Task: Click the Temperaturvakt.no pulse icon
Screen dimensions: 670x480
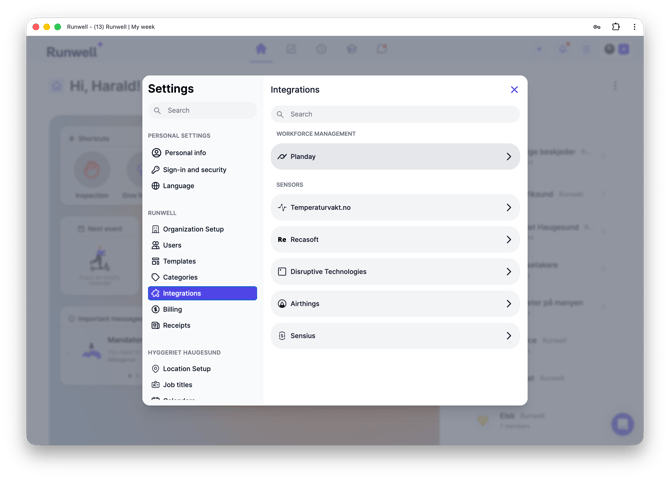Action: (282, 207)
